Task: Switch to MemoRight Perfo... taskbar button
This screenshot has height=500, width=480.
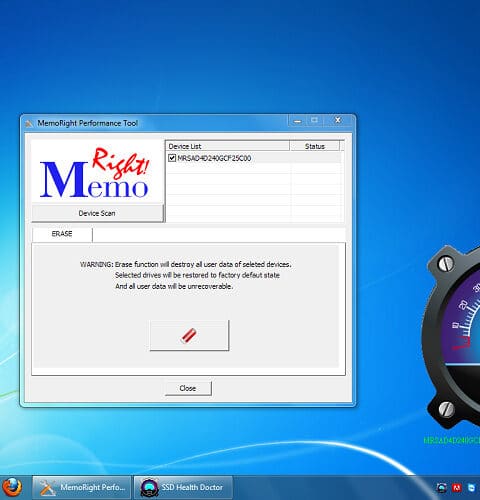Action: (x=82, y=488)
